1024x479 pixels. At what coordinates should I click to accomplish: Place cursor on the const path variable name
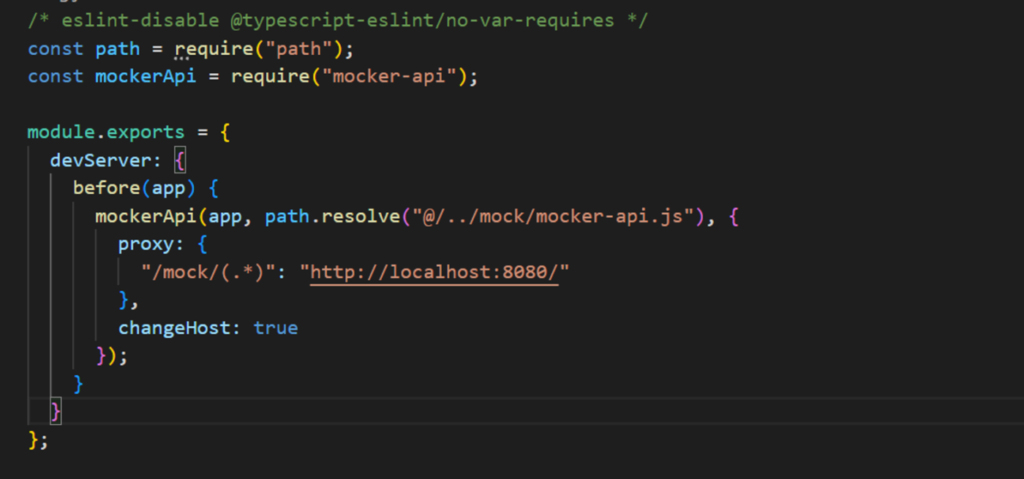(117, 48)
